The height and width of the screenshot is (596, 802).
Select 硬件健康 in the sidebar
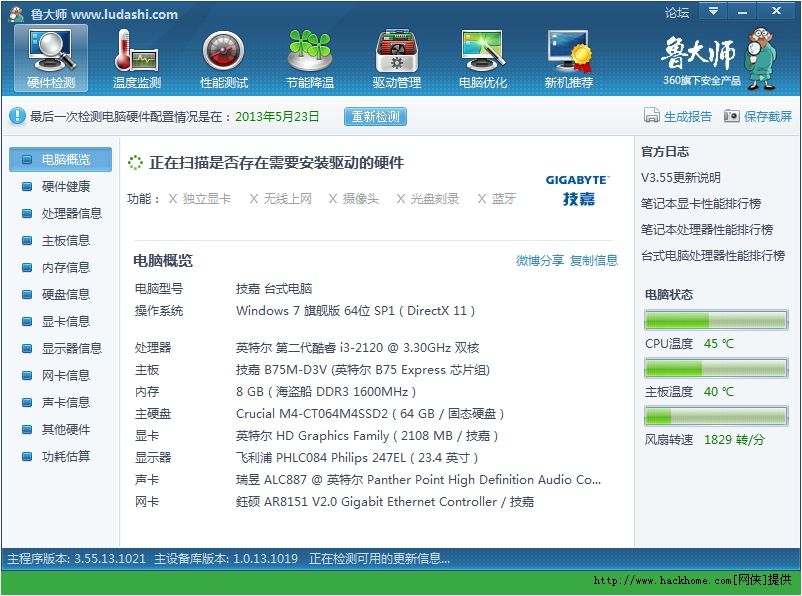(x=60, y=186)
